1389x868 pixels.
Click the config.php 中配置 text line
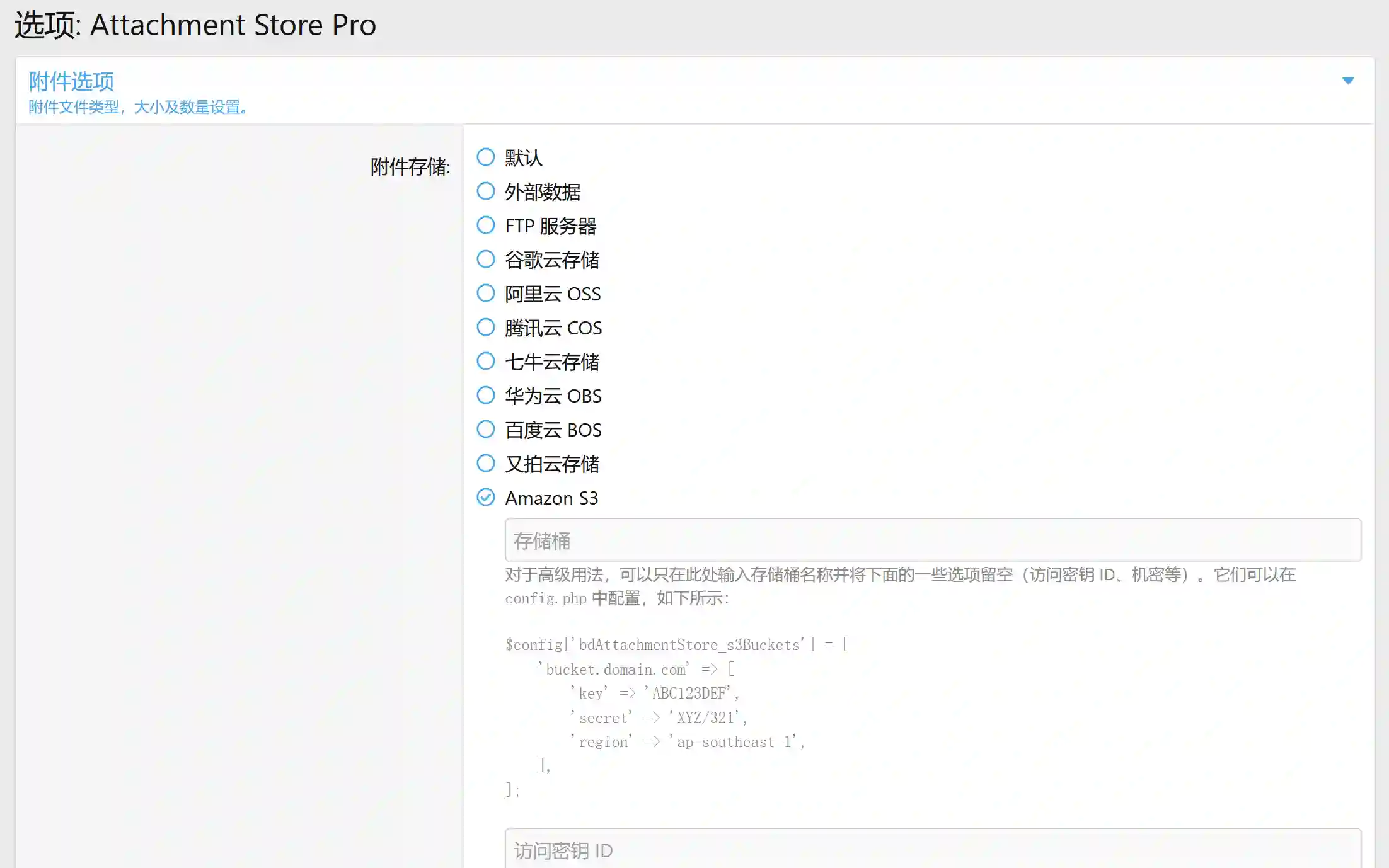618,598
